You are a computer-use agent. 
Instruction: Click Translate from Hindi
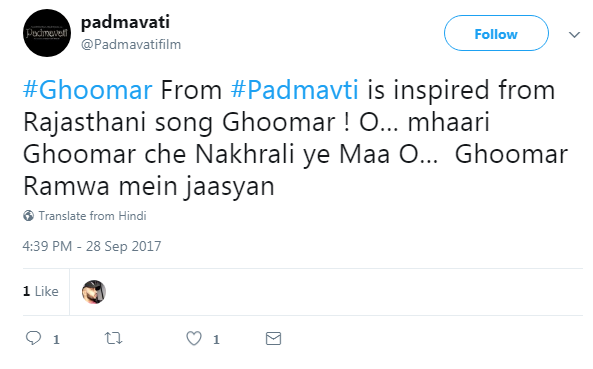pyautogui.click(x=92, y=216)
